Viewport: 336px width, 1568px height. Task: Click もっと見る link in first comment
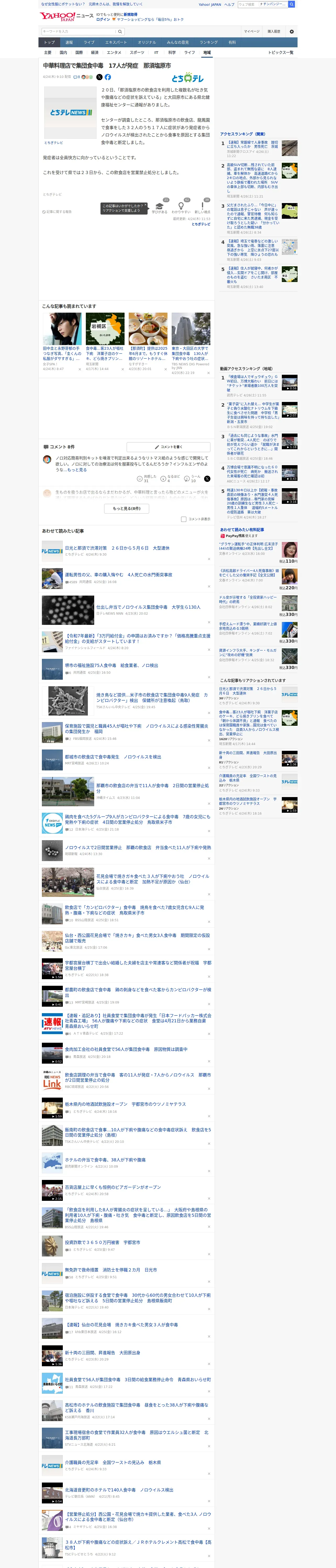point(77,470)
